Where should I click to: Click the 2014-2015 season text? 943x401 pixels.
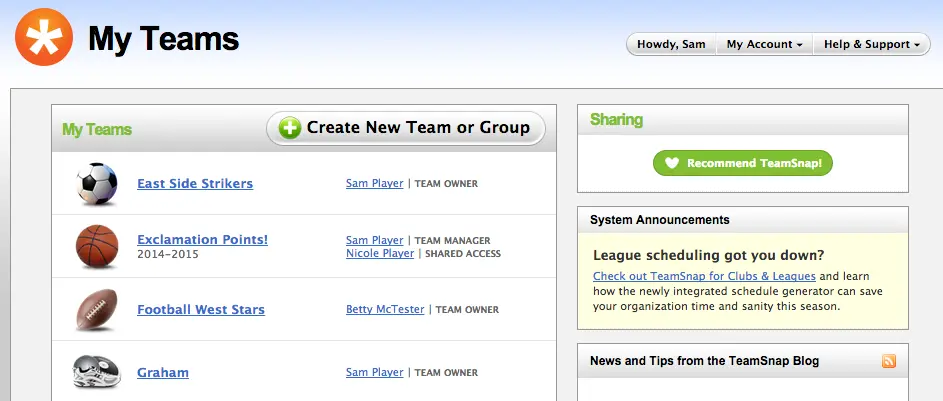[168, 254]
